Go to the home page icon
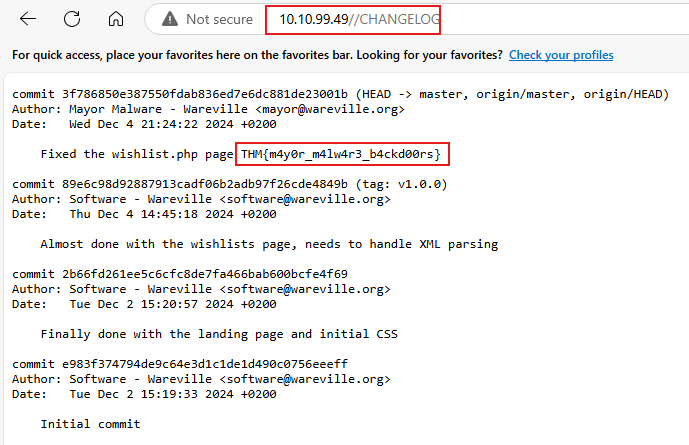The height and width of the screenshot is (445, 689). [116, 19]
